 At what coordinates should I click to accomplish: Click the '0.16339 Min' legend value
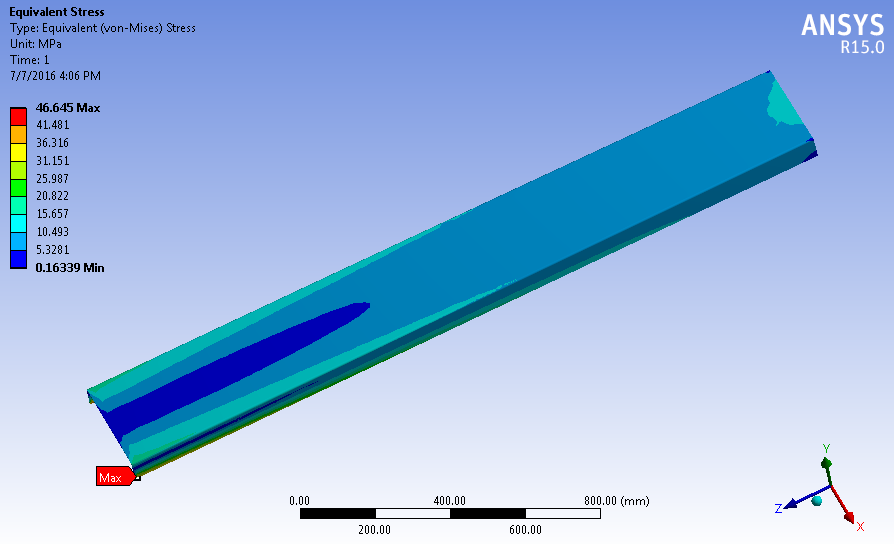(x=70, y=267)
